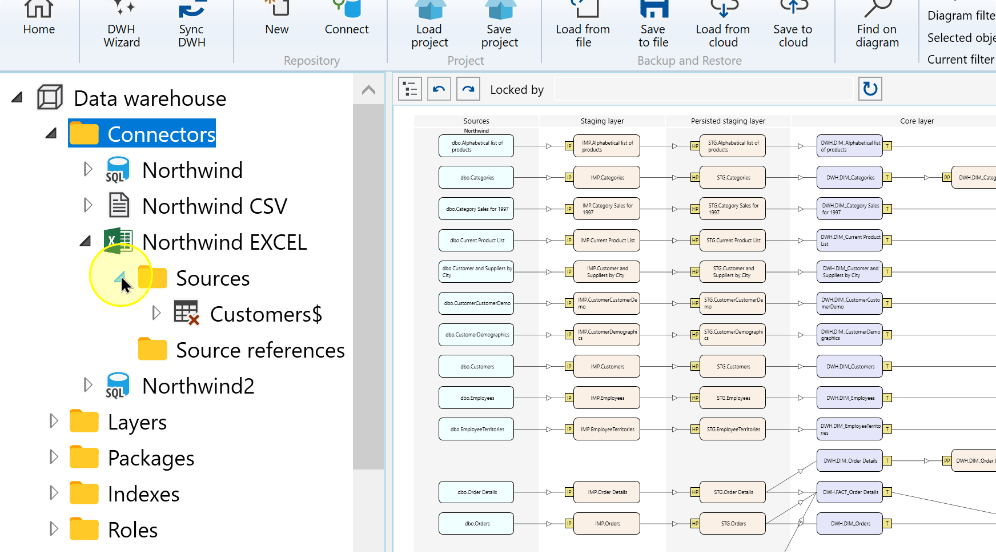Click the Northwind SQL connector icon
996x552 pixels.
(x=118, y=170)
